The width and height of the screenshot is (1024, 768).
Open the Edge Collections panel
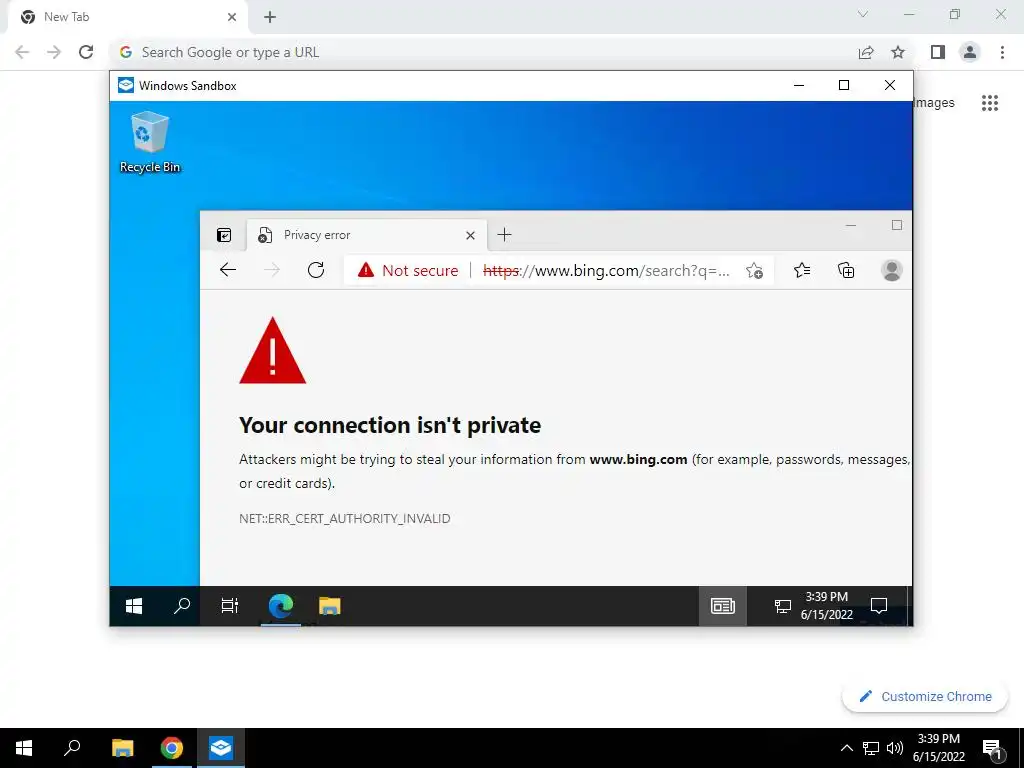[846, 270]
